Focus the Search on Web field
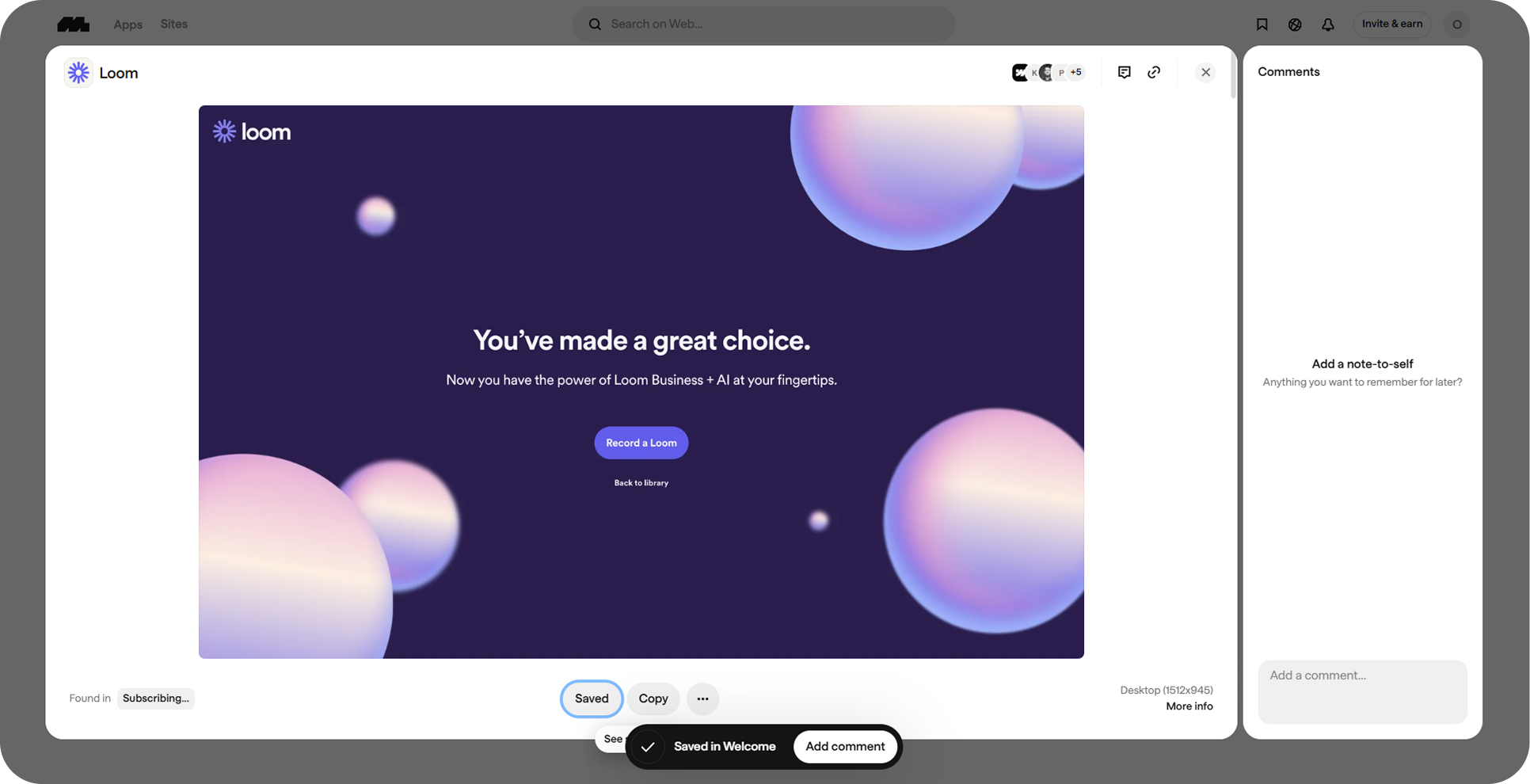Screen dimensions: 1530x784 (x=763, y=24)
